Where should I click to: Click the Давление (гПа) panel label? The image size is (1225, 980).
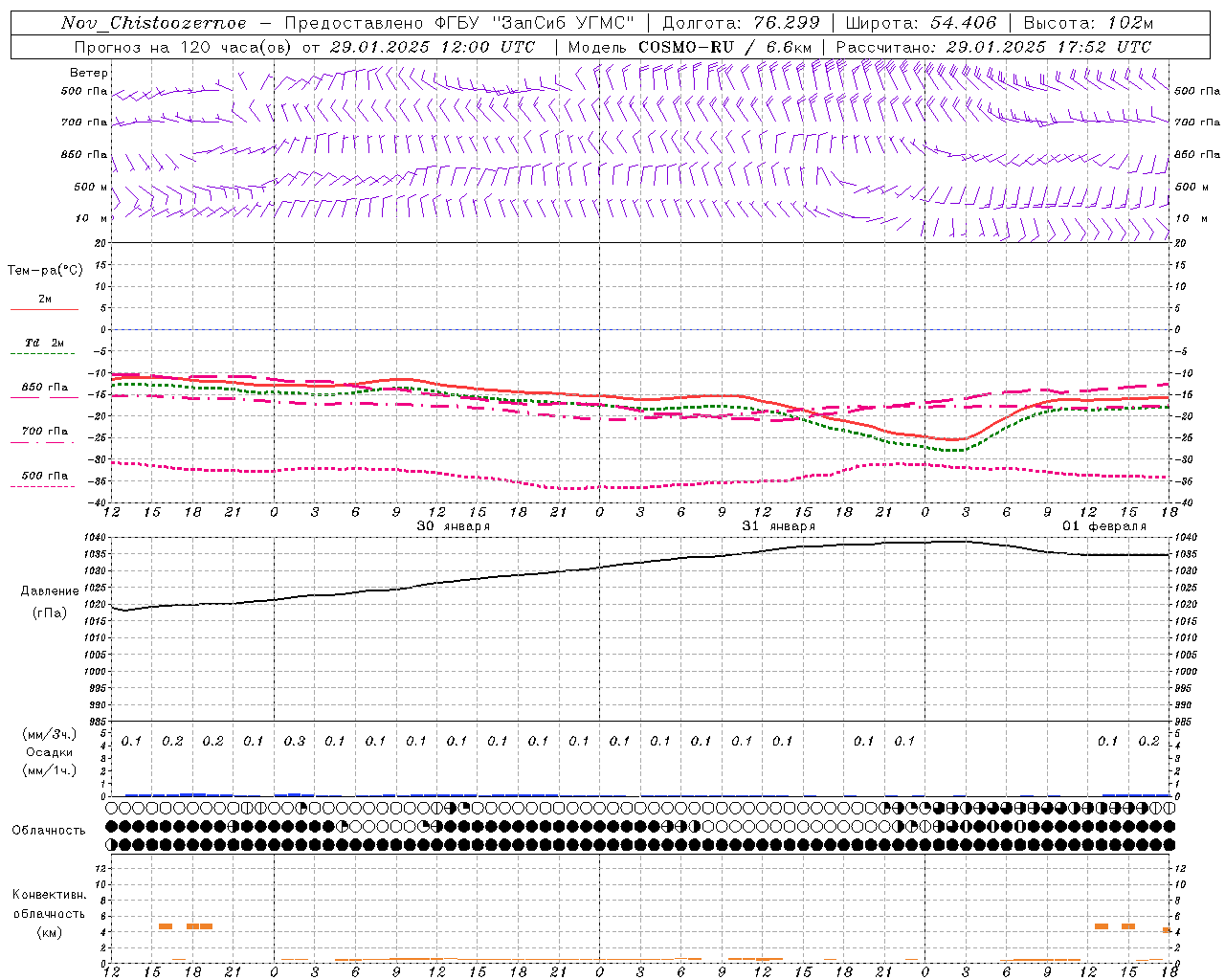(49, 601)
